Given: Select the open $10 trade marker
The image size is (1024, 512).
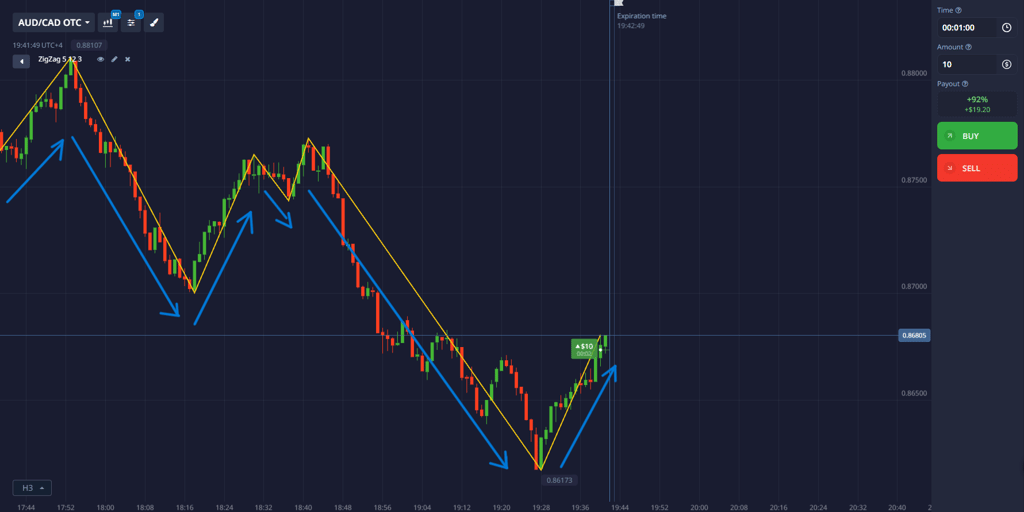Looking at the screenshot, I should coord(584,349).
